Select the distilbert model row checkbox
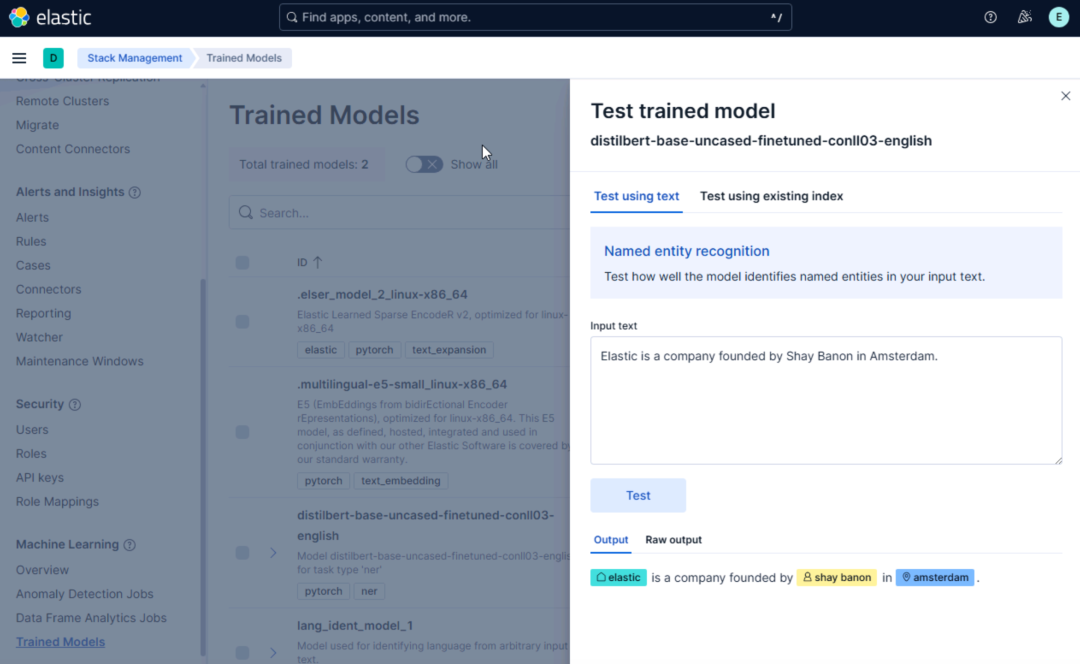 coord(242,552)
